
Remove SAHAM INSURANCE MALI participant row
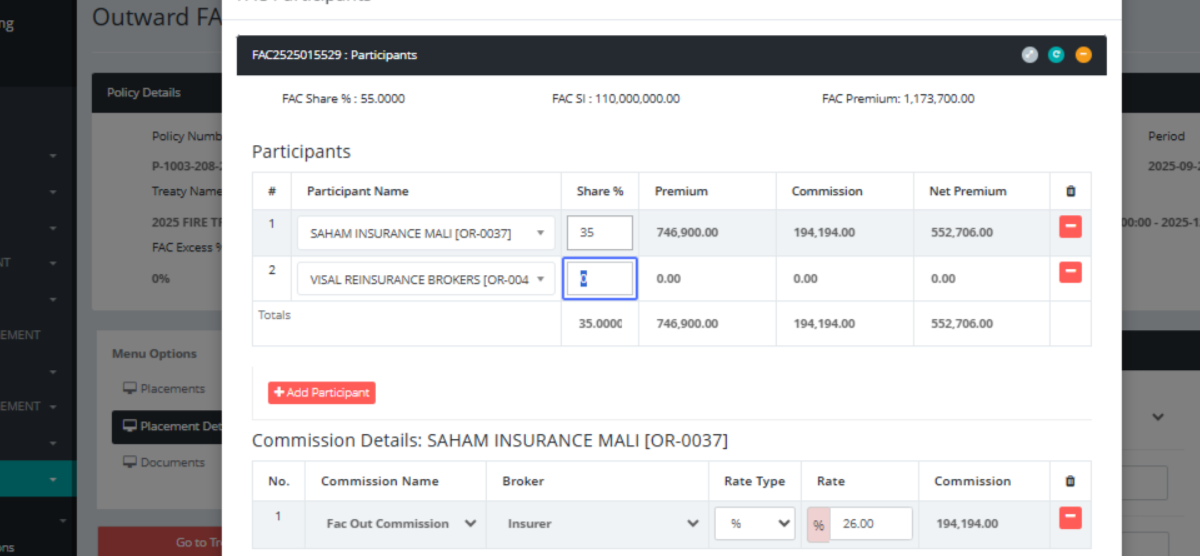[1070, 227]
